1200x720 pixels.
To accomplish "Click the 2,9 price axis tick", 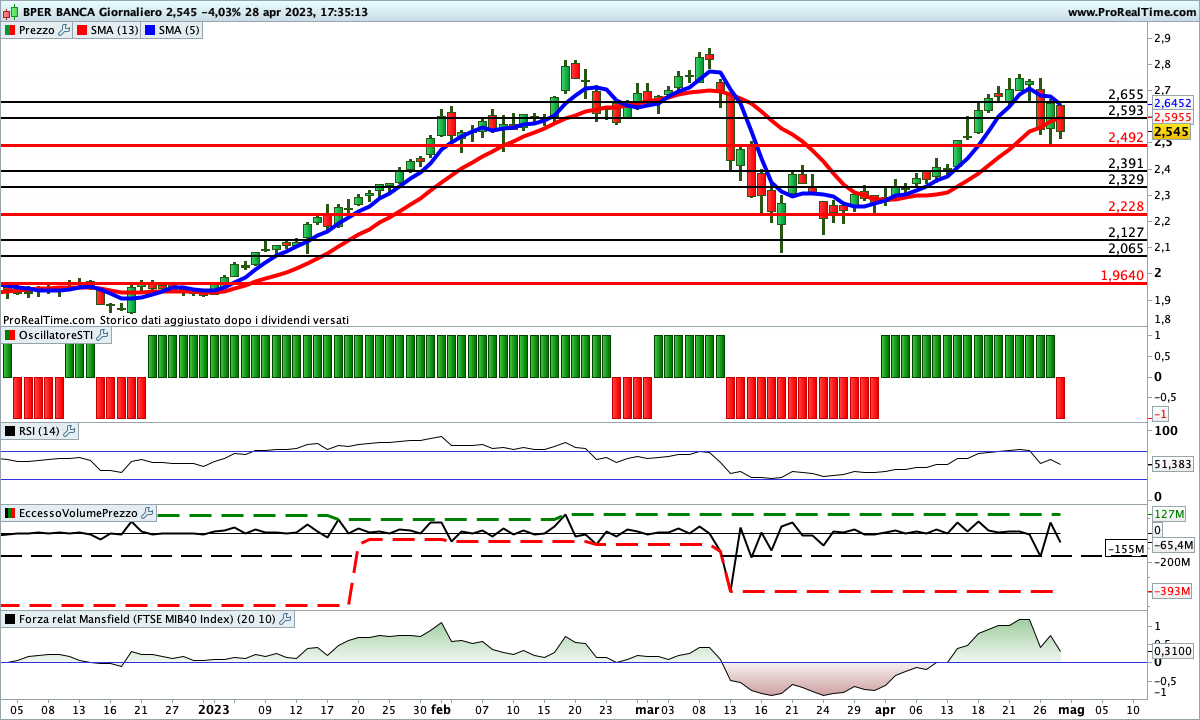I will coord(1163,38).
